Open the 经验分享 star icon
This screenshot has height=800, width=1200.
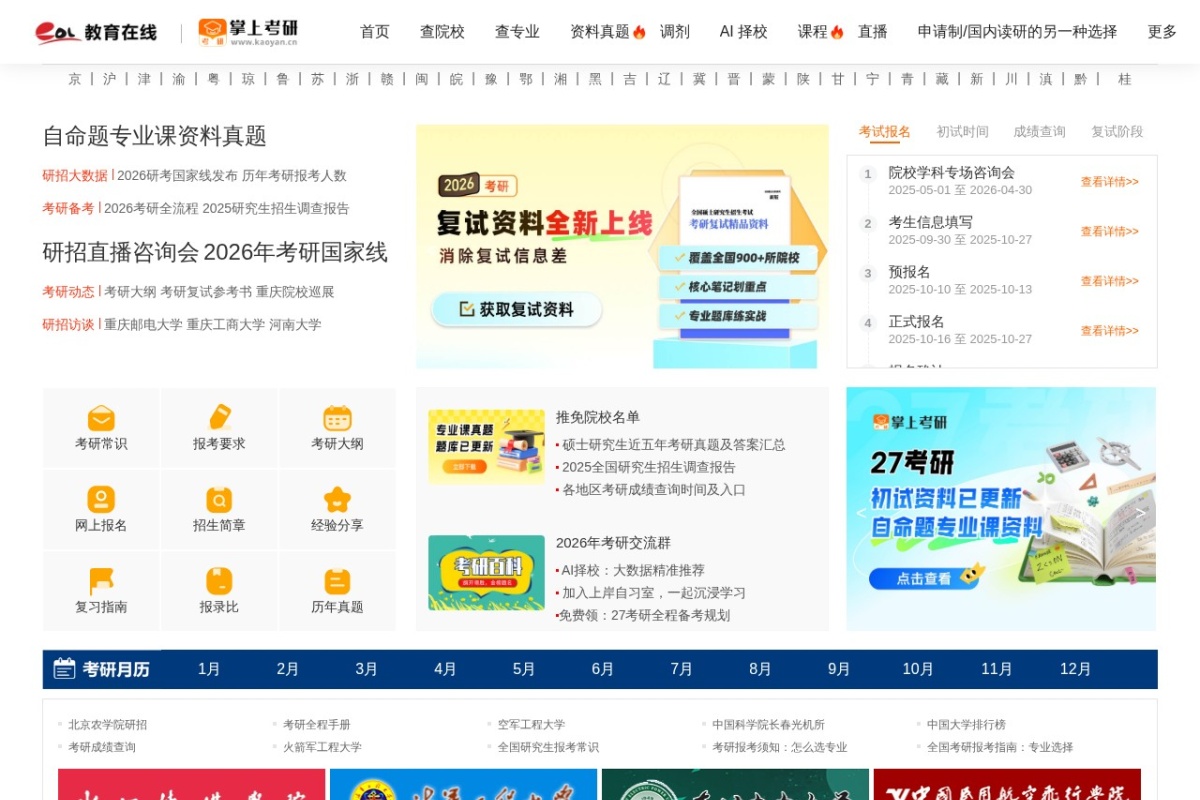[x=337, y=499]
